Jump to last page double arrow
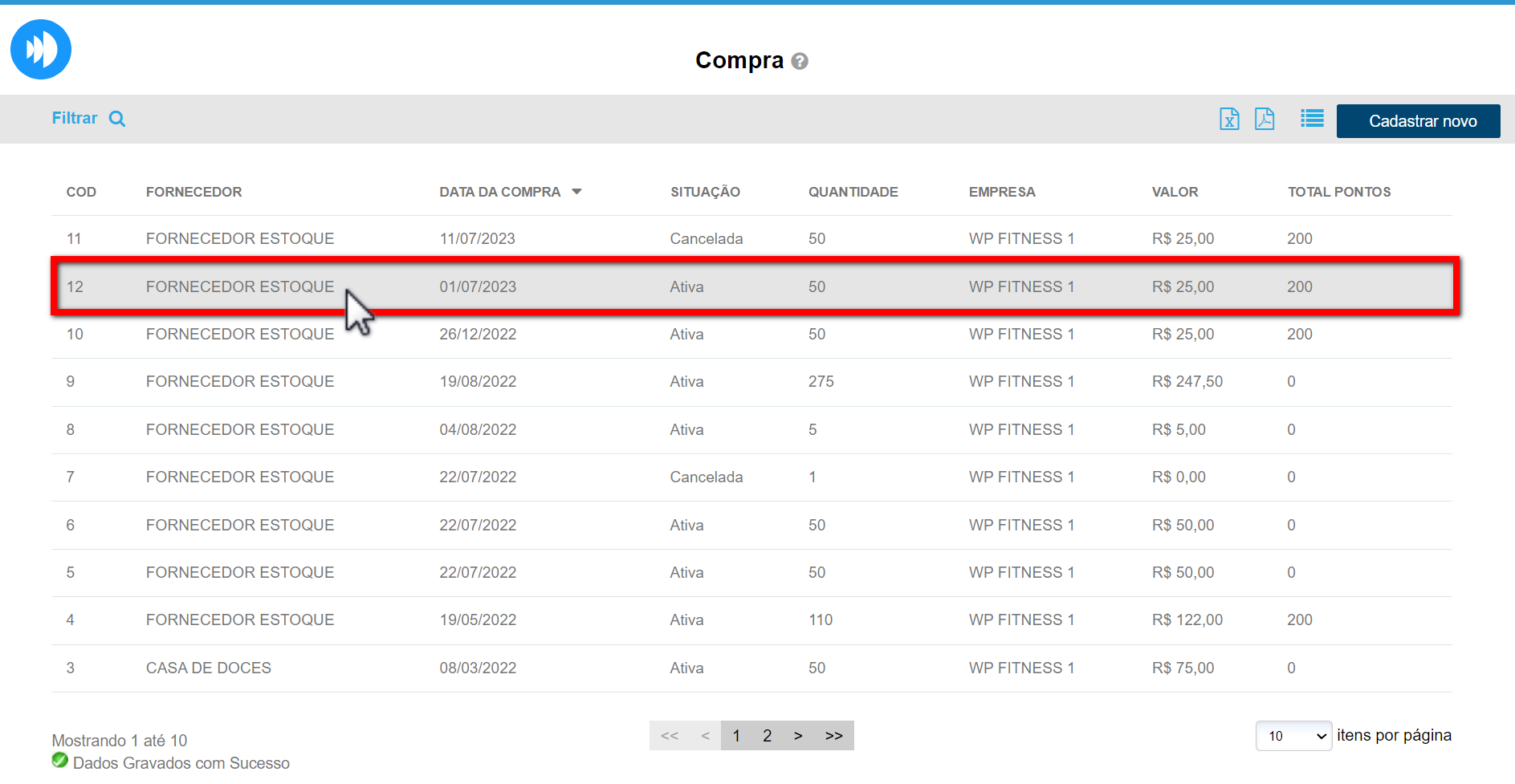 coord(833,736)
